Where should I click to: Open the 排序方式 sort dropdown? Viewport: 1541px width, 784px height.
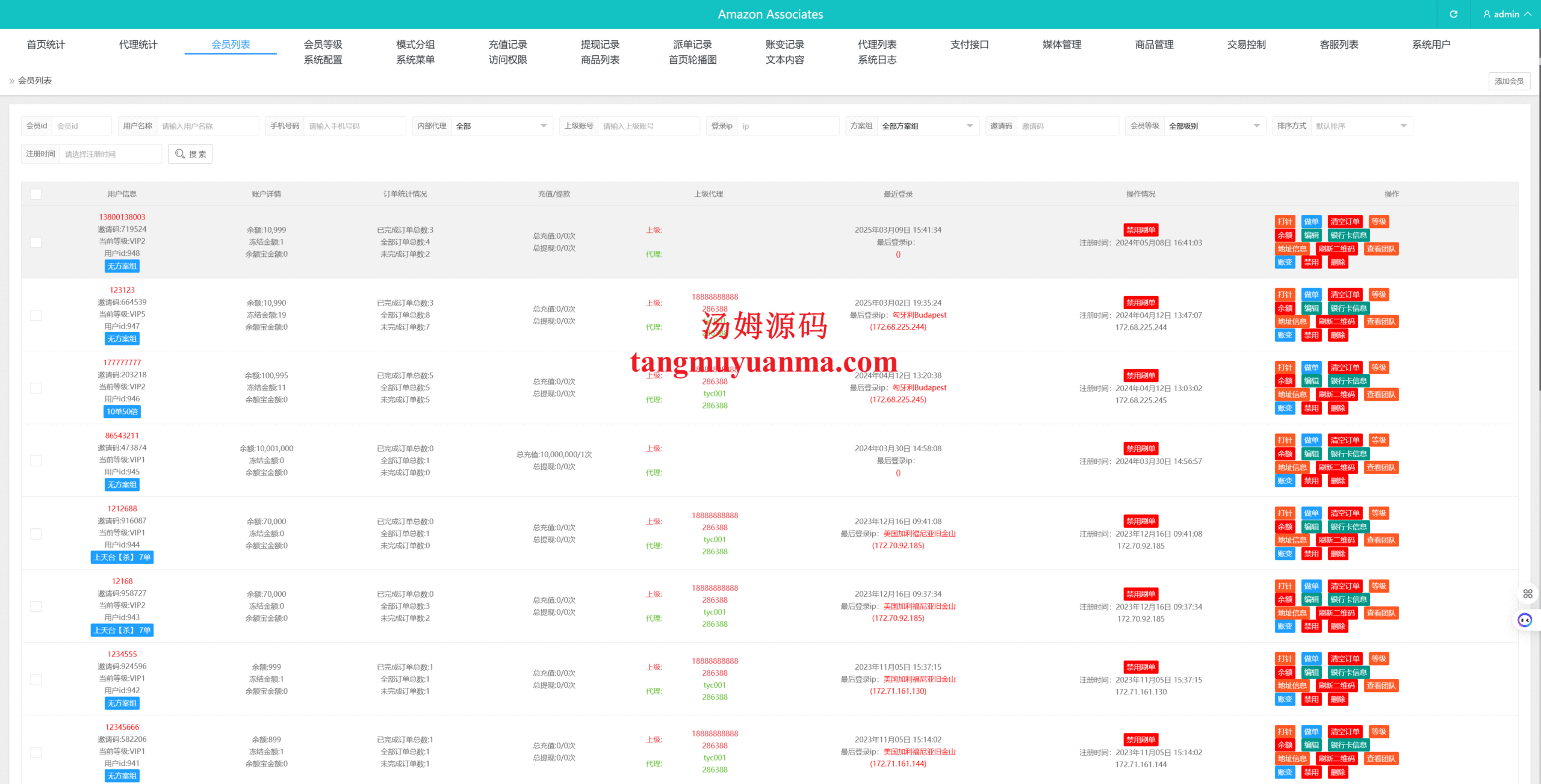[1360, 126]
